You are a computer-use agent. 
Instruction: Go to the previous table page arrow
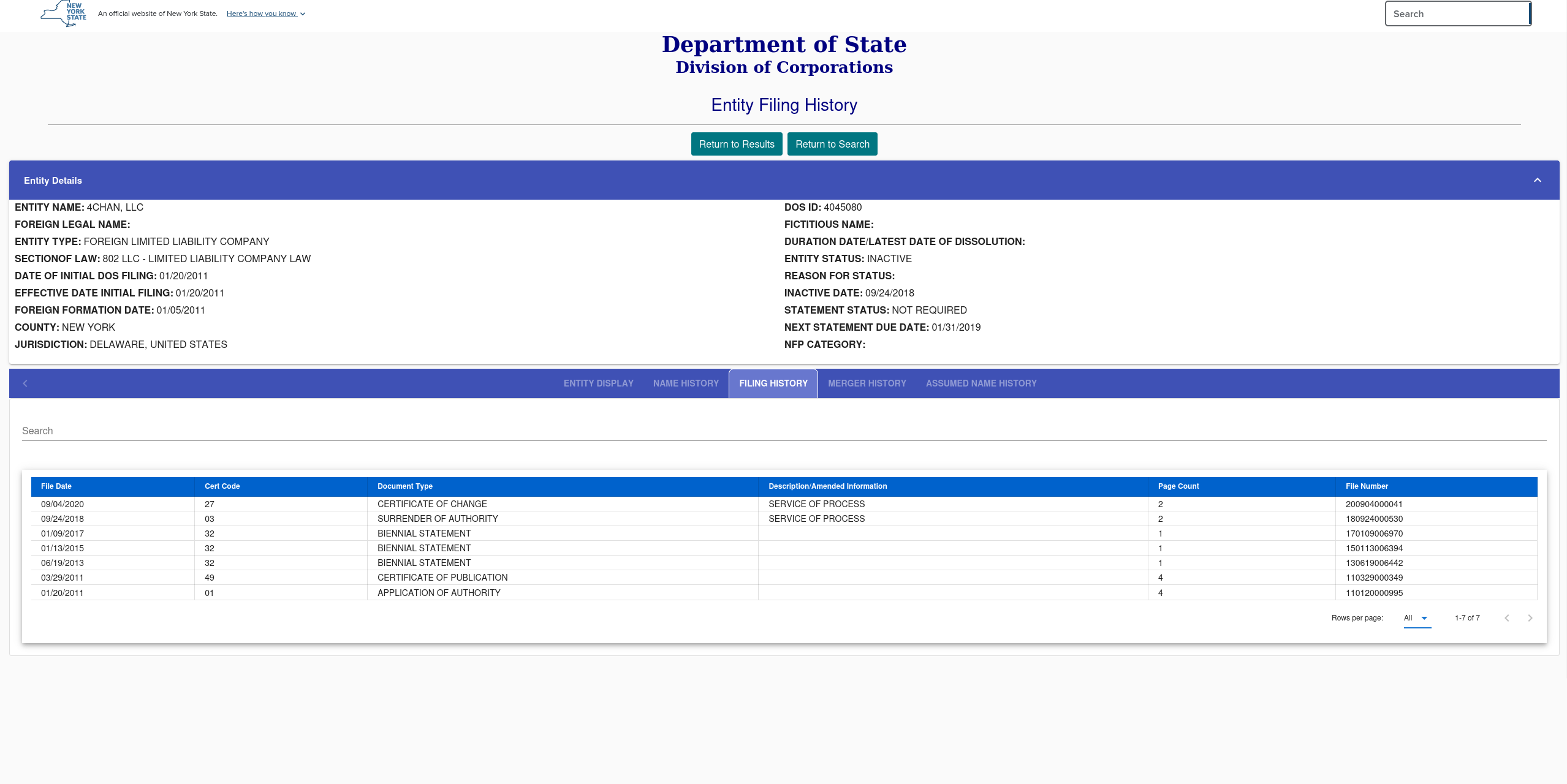(x=1507, y=618)
